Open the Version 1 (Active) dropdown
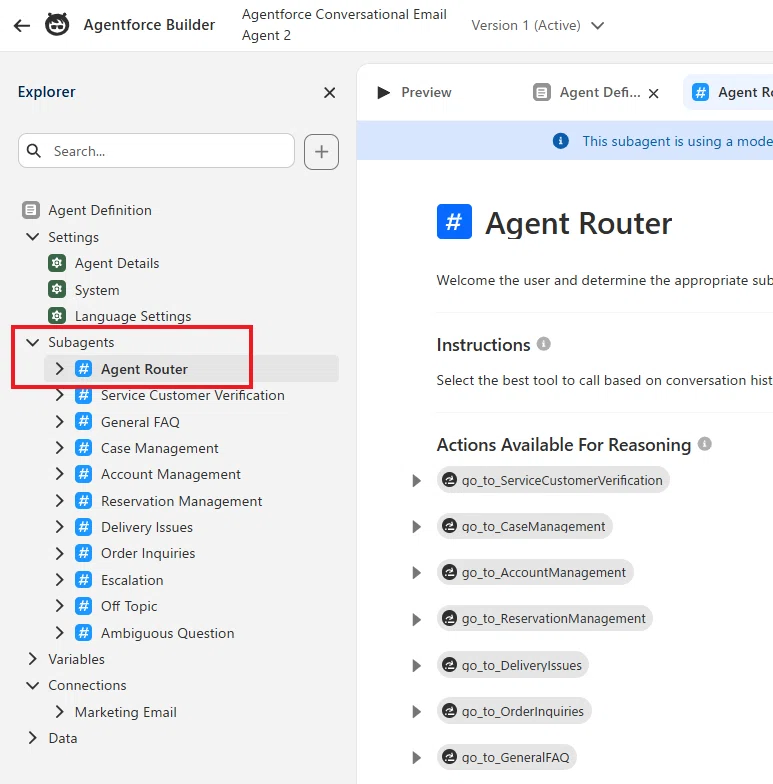The height and width of the screenshot is (784, 773). [538, 25]
